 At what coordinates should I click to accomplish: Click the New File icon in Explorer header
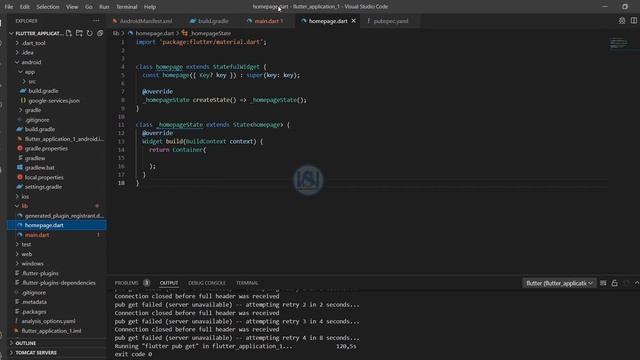pos(69,33)
